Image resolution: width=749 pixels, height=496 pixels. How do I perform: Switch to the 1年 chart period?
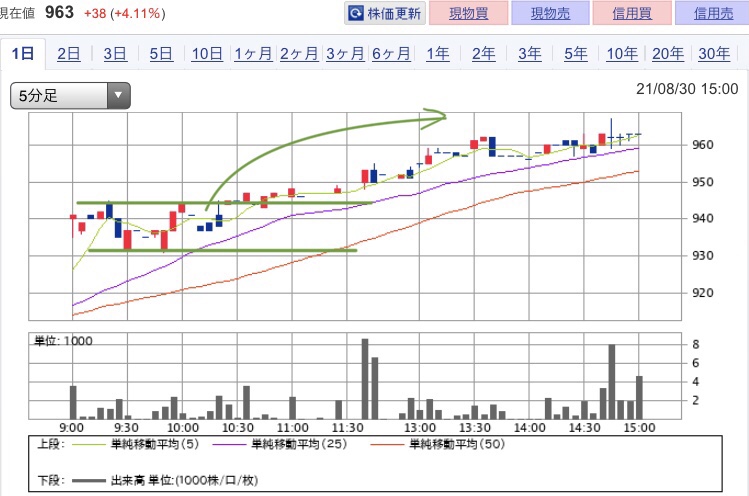tap(438, 54)
